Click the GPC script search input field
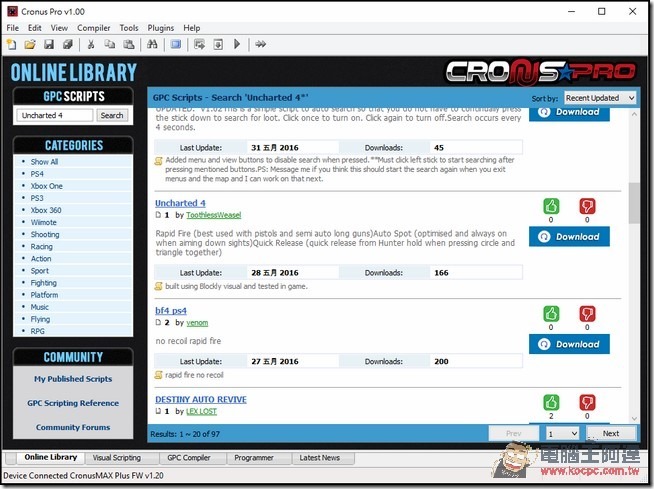654x489 pixels. pos(55,116)
